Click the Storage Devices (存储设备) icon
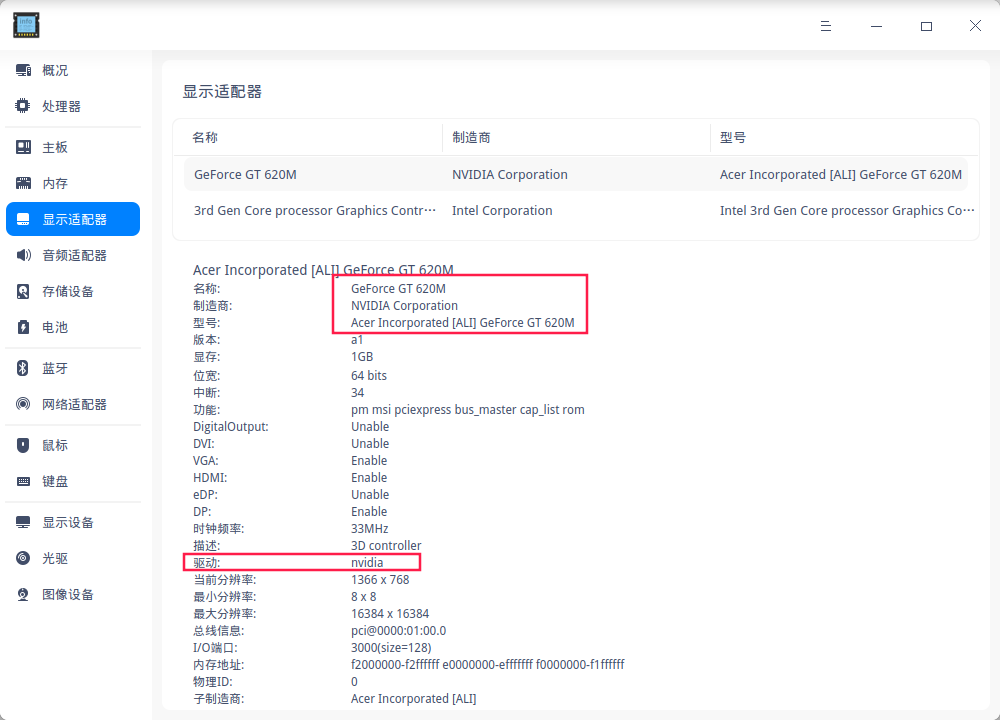Image resolution: width=1000 pixels, height=720 pixels. (x=24, y=291)
